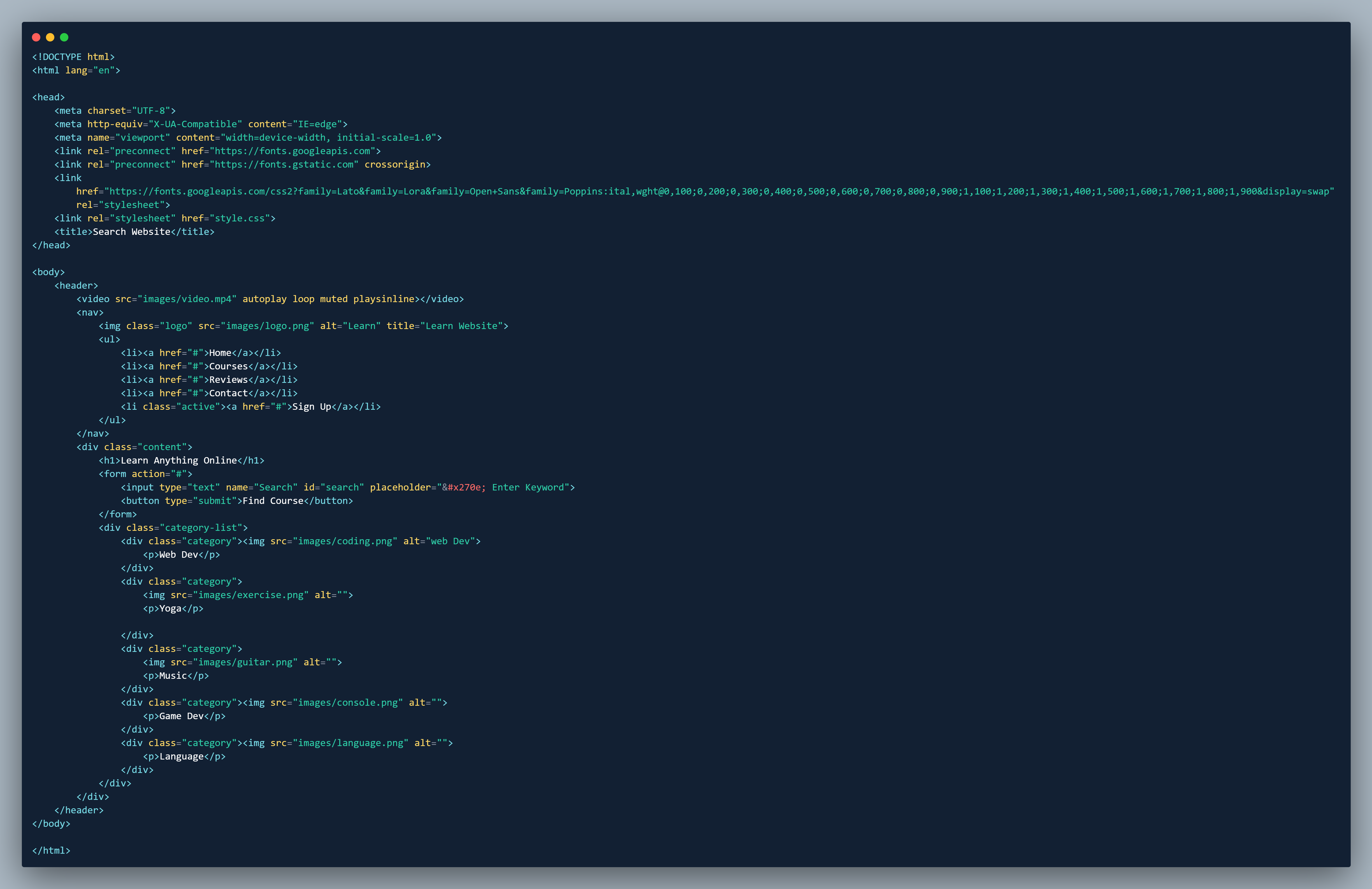1372x889 pixels.
Task: Click the 'images/logo.png' src value
Action: pos(268,326)
